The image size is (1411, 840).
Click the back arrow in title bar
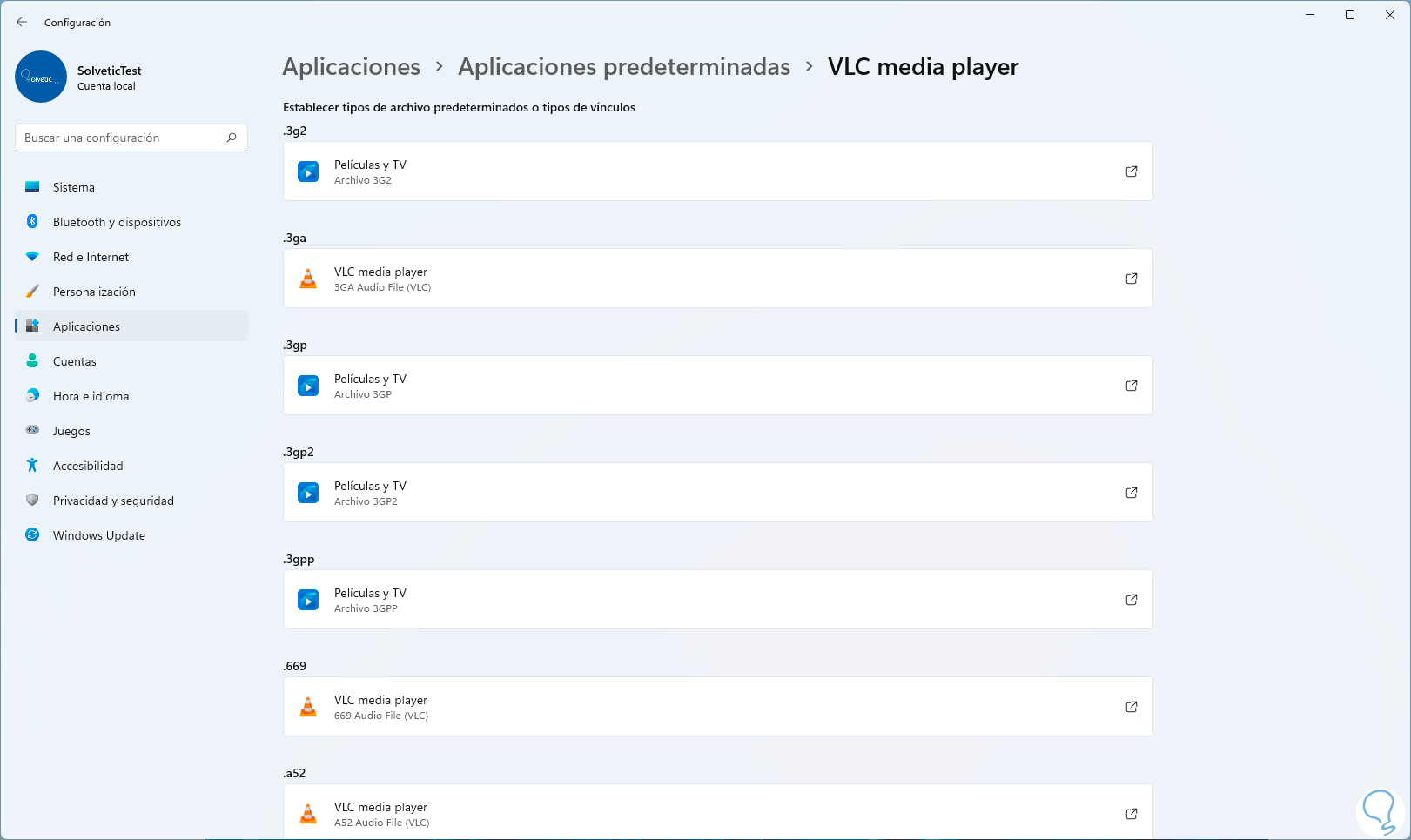tap(22, 22)
